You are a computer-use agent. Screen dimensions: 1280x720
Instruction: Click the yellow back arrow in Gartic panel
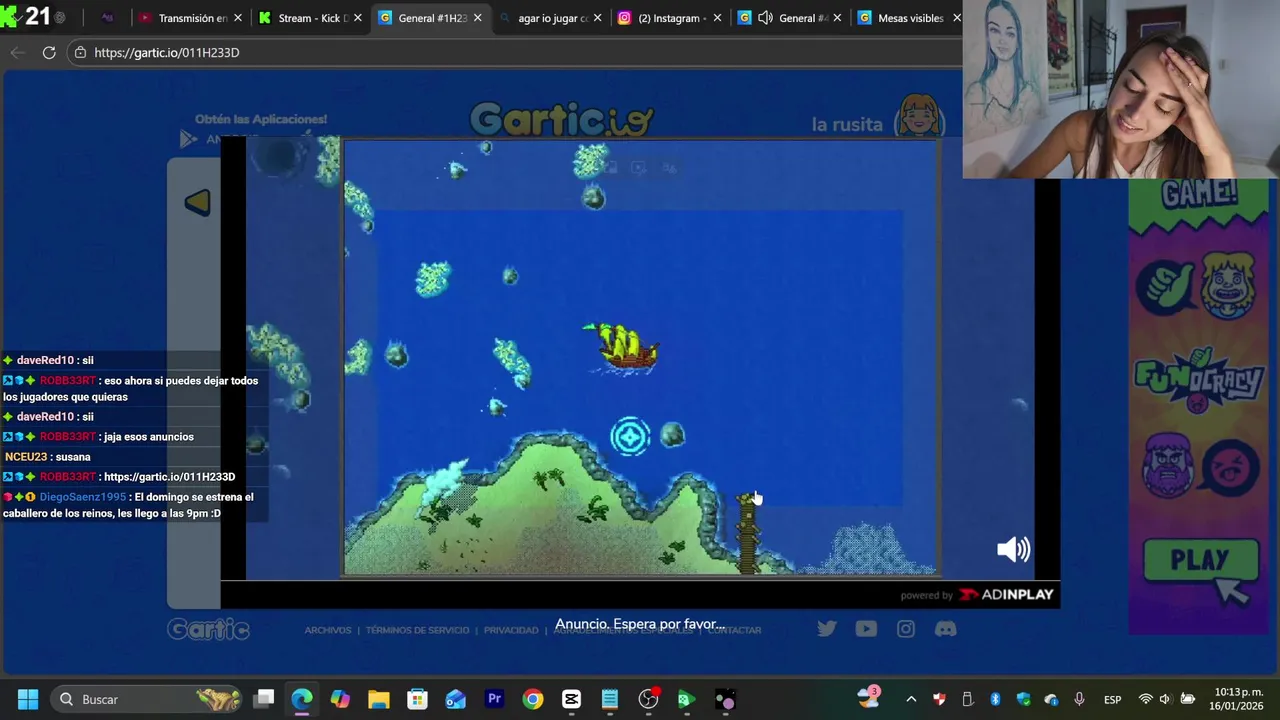pyautogui.click(x=197, y=203)
